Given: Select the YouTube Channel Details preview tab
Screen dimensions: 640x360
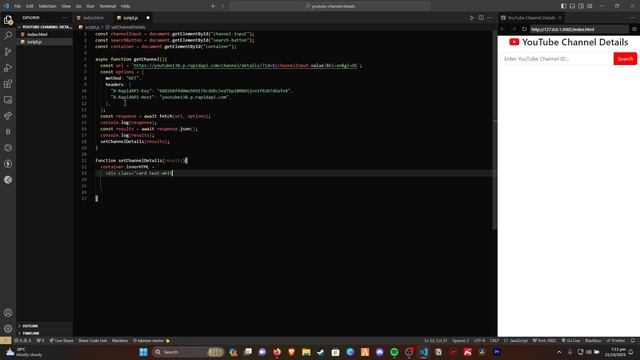Looking at the screenshot, I should (x=531, y=18).
